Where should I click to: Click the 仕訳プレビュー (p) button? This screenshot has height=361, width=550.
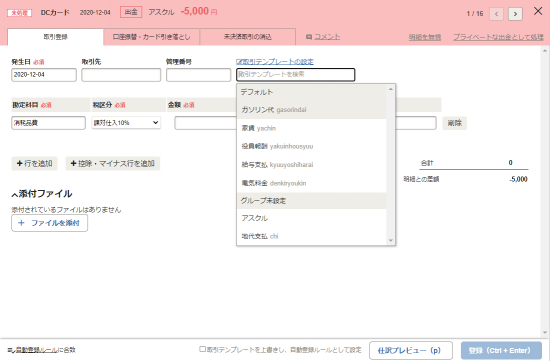411,350
